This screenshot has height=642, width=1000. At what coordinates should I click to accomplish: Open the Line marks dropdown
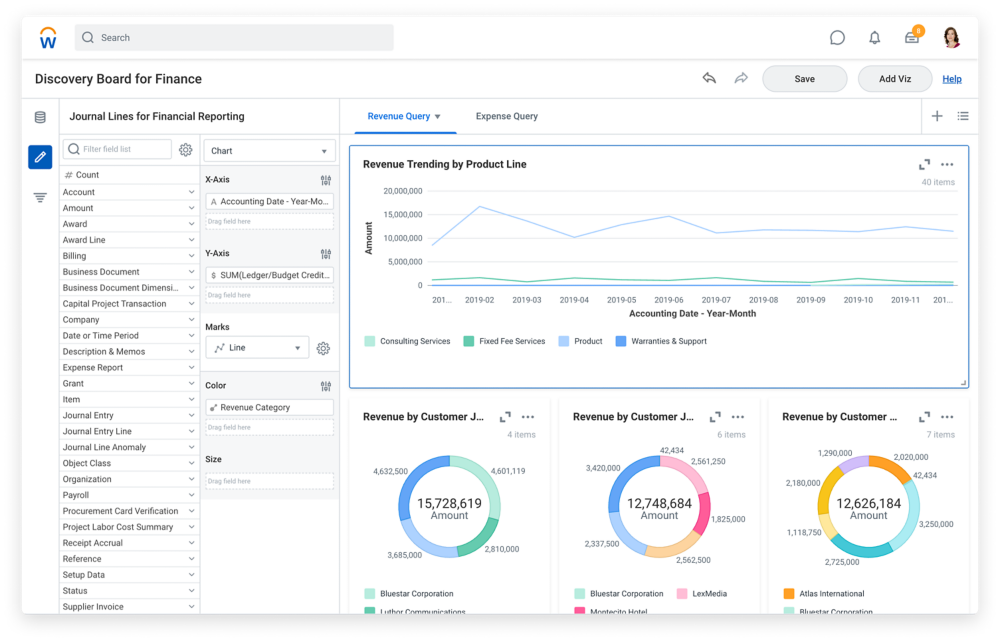coord(257,348)
